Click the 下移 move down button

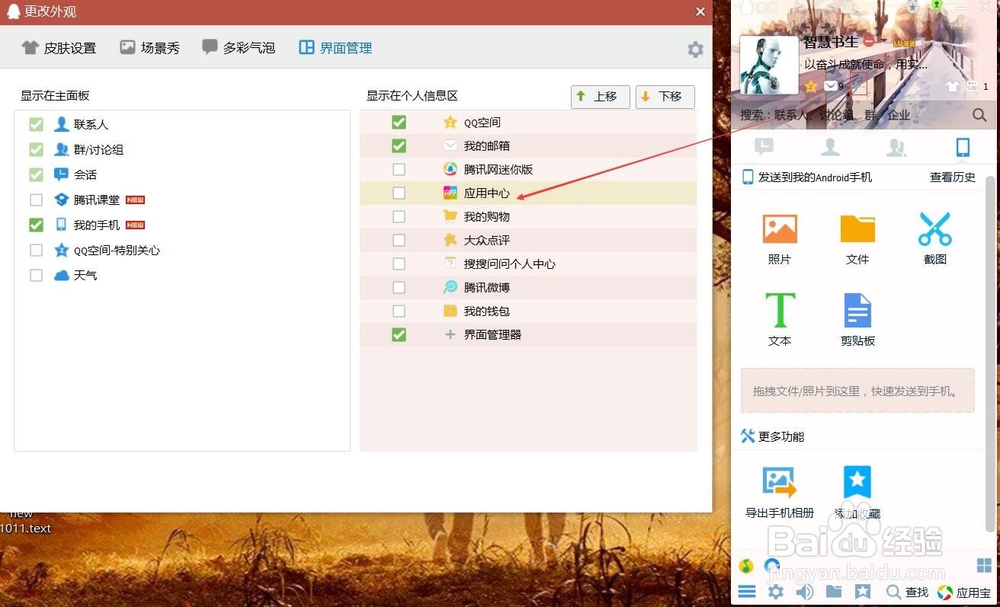665,97
